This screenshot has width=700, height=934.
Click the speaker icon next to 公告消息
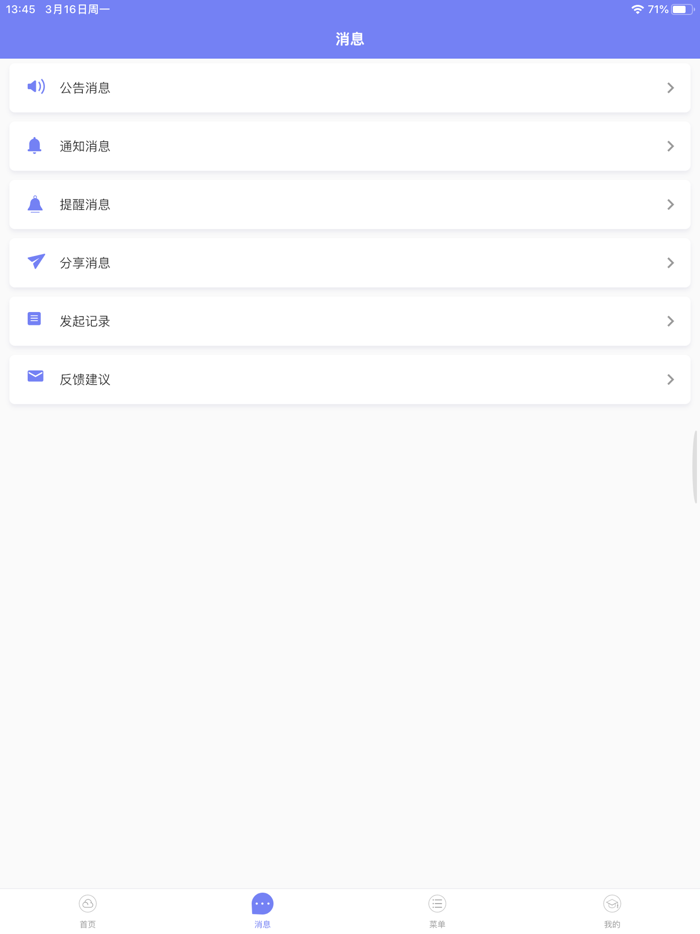[x=35, y=87]
